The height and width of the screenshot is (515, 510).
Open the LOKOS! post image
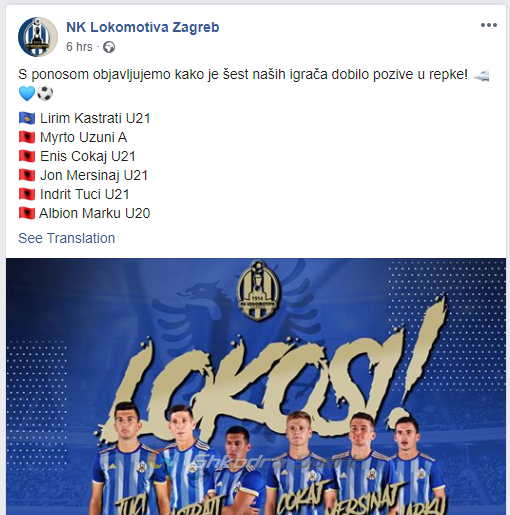(x=256, y=387)
